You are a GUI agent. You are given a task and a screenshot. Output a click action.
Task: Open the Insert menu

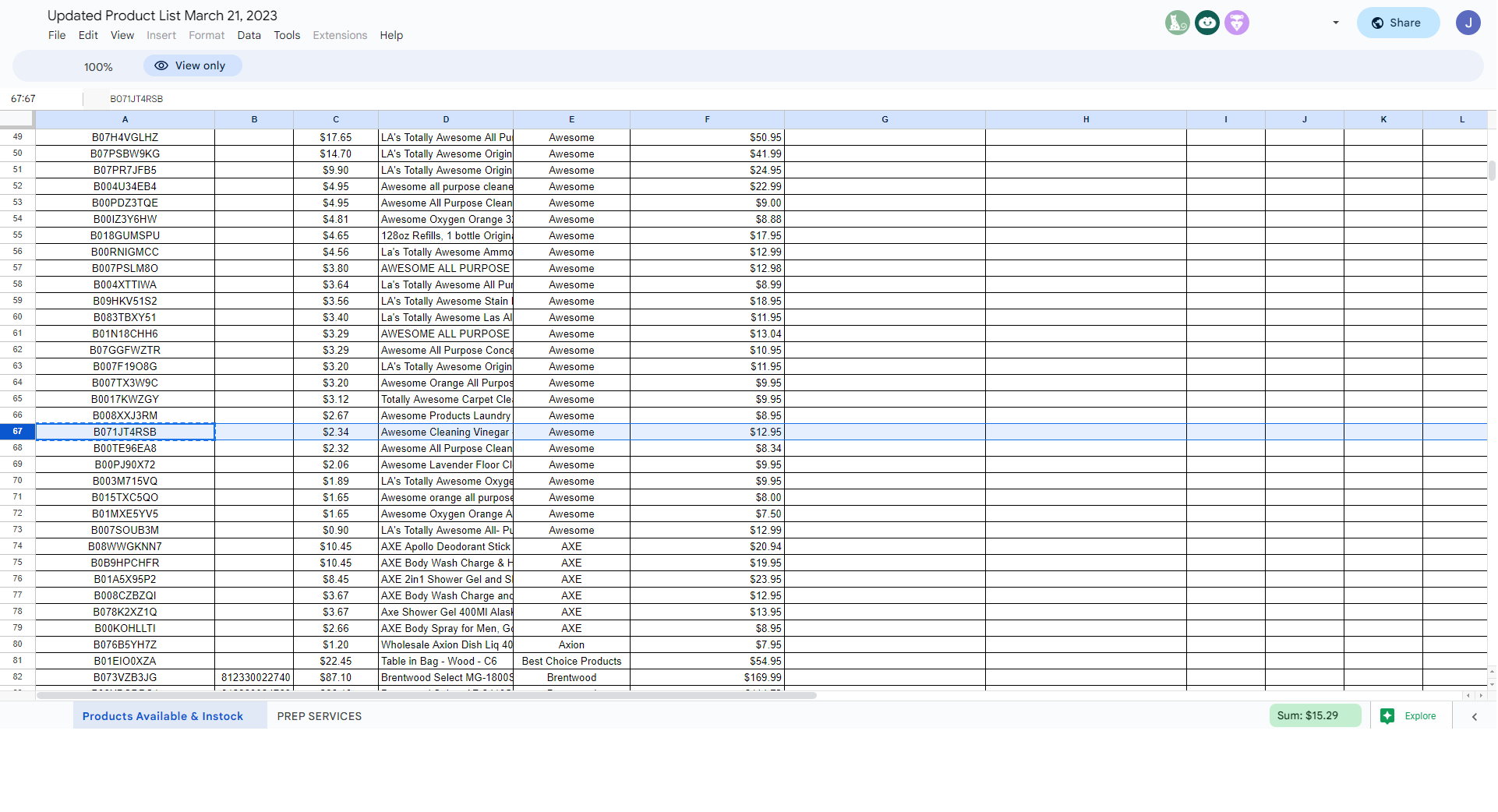(161, 35)
